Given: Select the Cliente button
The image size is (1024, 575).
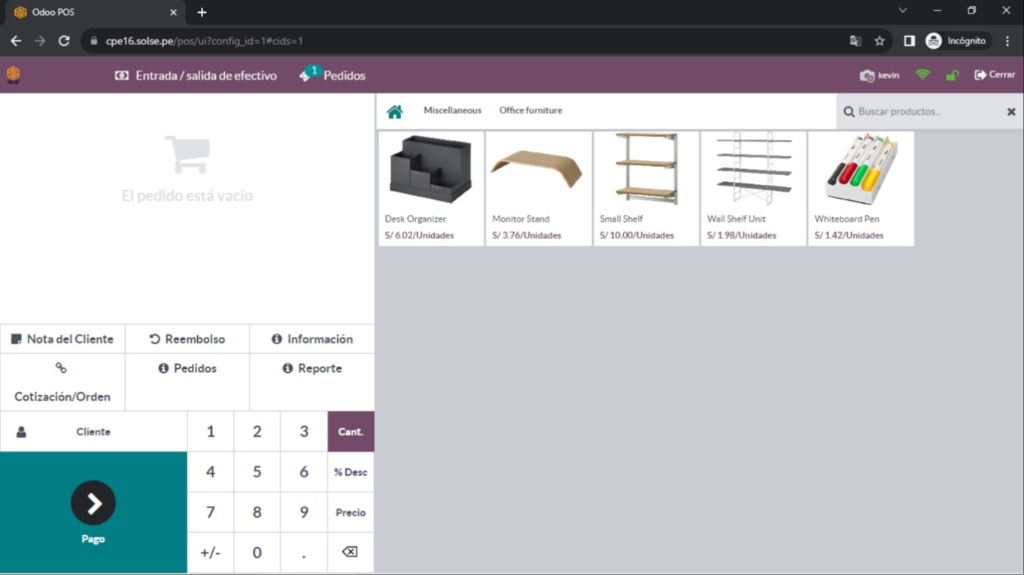Looking at the screenshot, I should [93, 432].
